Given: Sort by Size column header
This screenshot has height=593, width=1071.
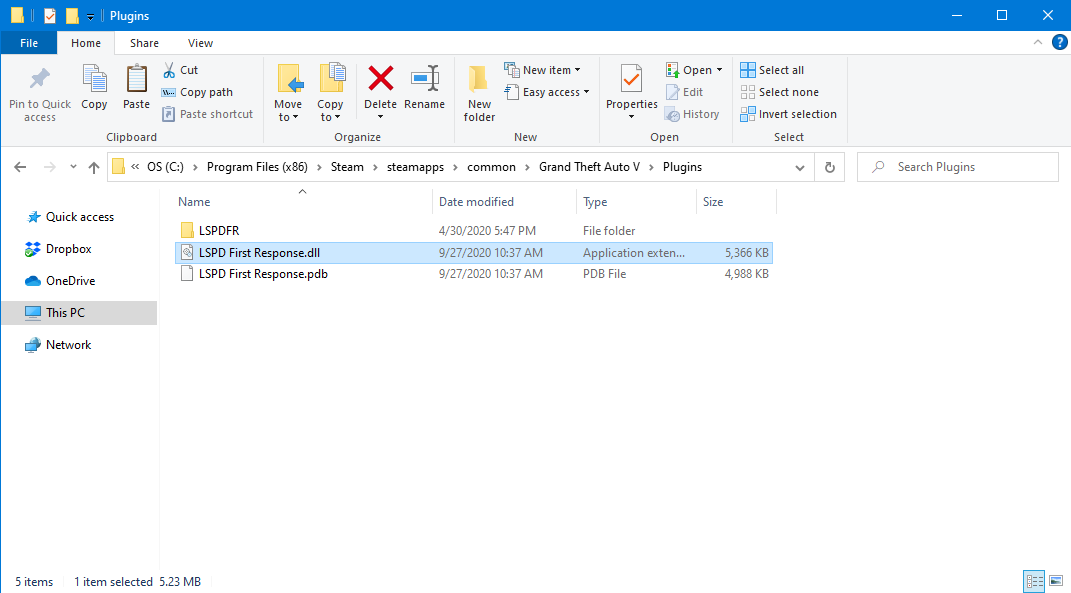Looking at the screenshot, I should pos(736,202).
